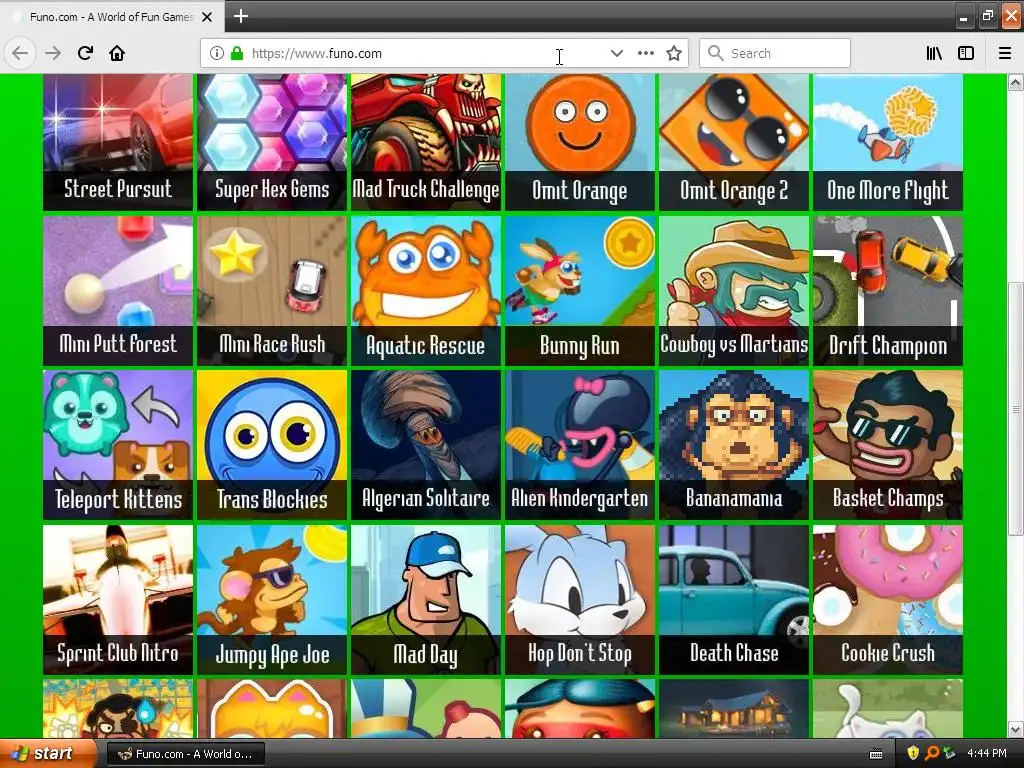Open the Algerian Solitaire tile
Image resolution: width=1024 pixels, height=768 pixels.
tap(426, 445)
